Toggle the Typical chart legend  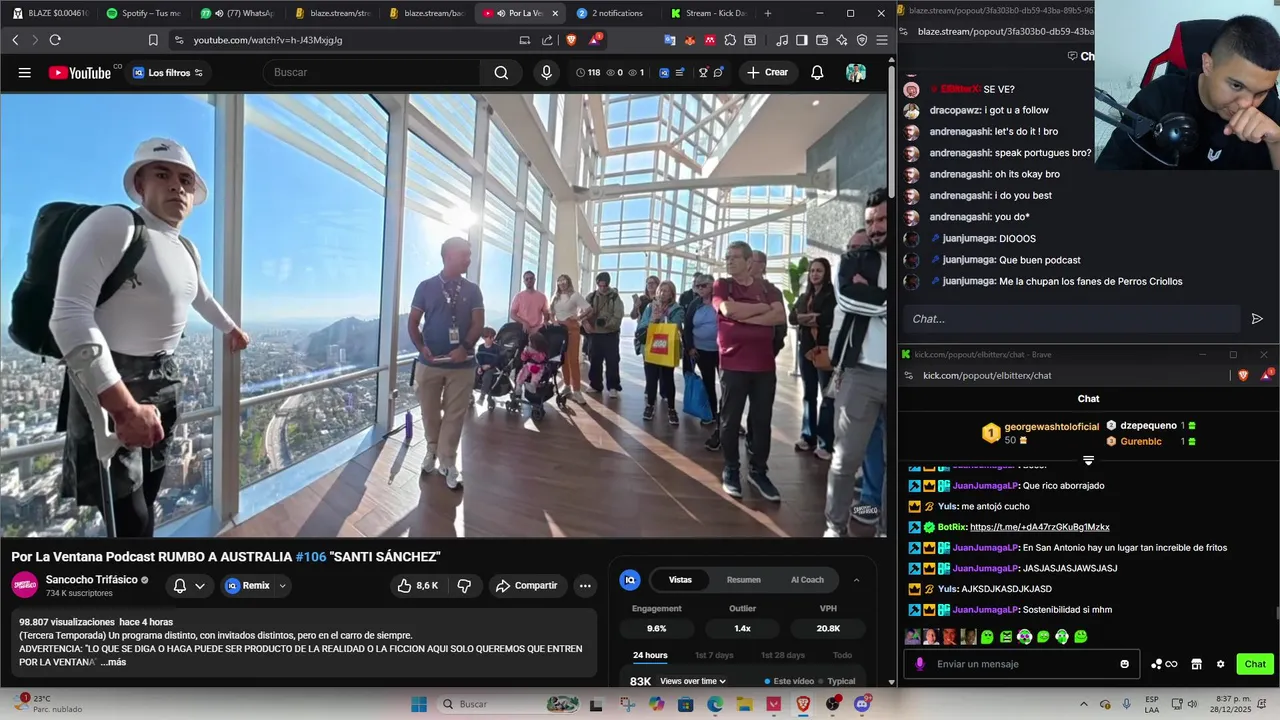pyautogui.click(x=837, y=681)
